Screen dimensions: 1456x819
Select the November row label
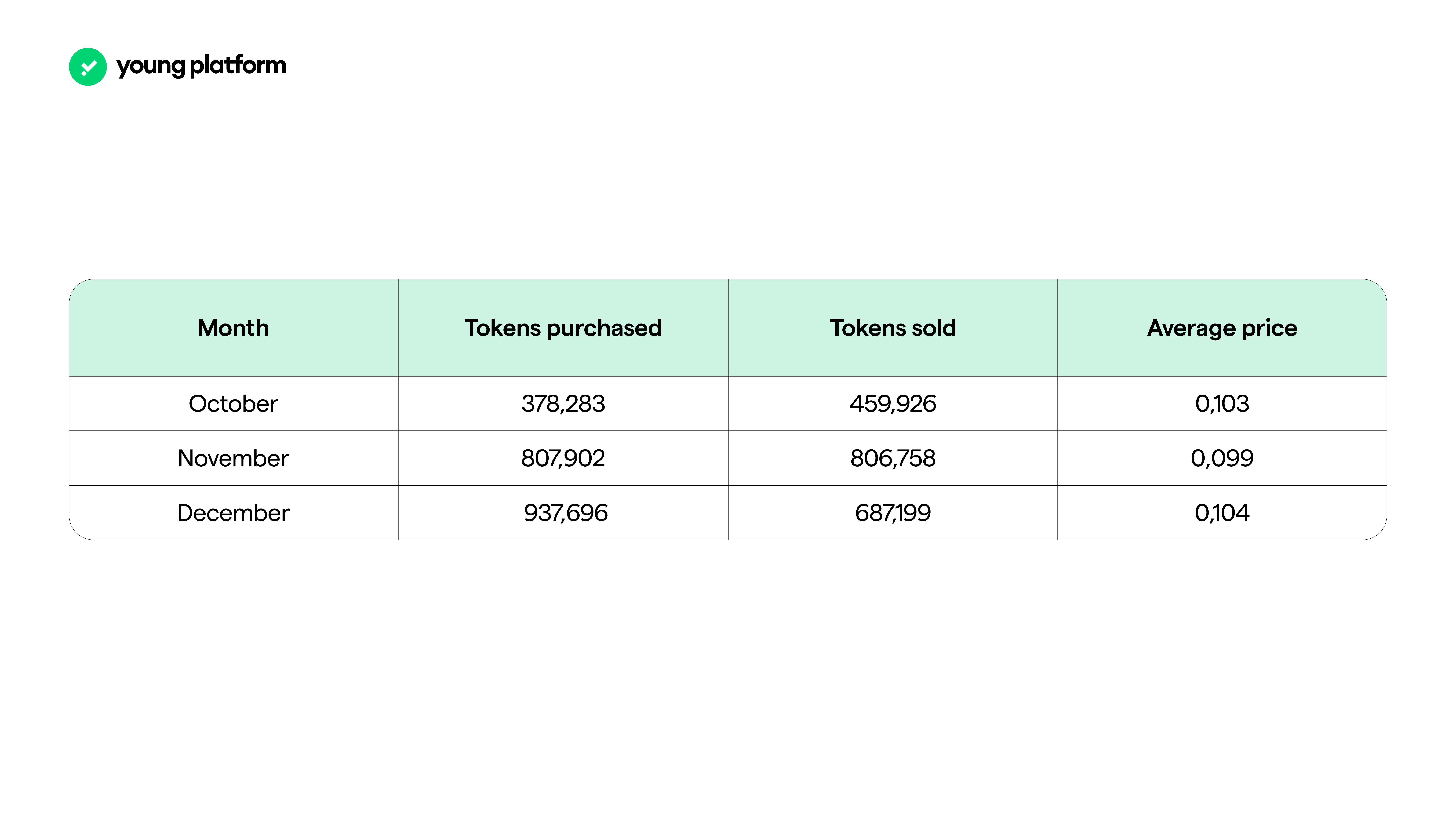pyautogui.click(x=233, y=458)
